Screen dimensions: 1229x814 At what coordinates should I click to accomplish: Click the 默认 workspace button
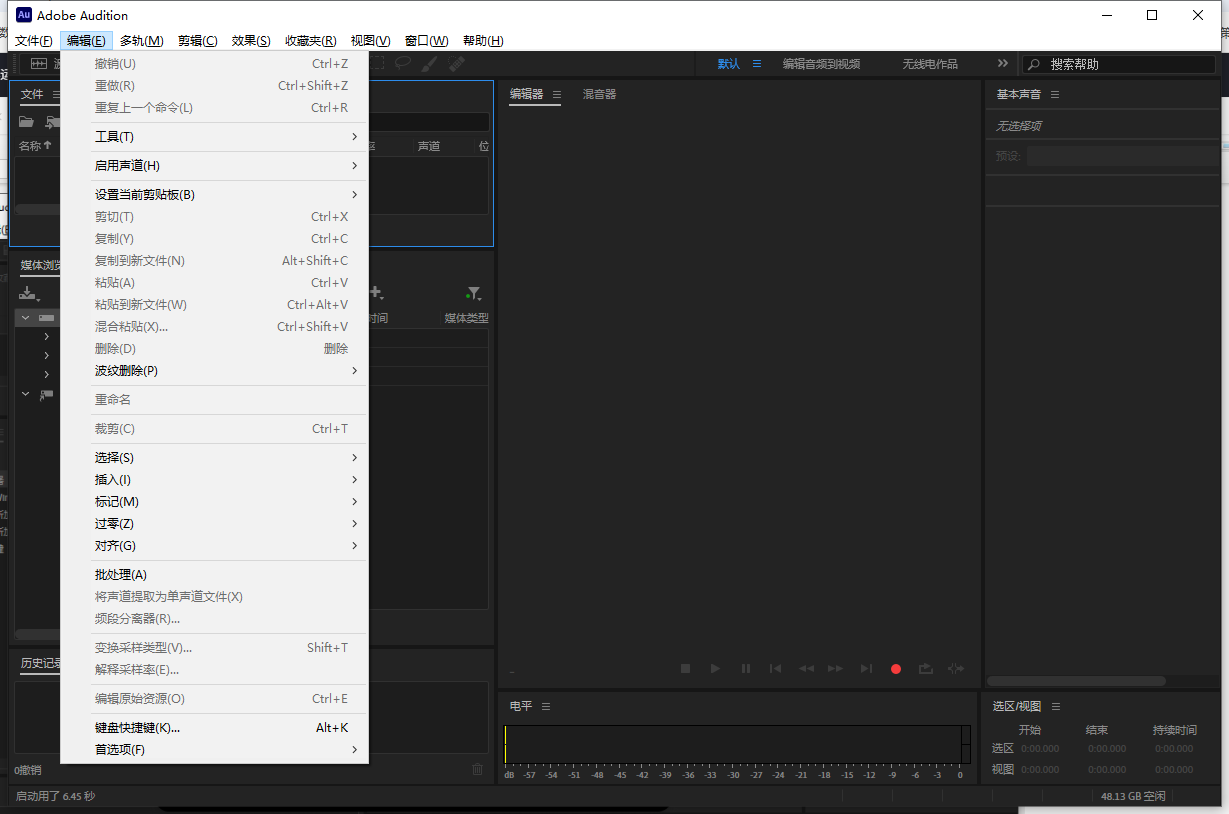pyautogui.click(x=729, y=62)
